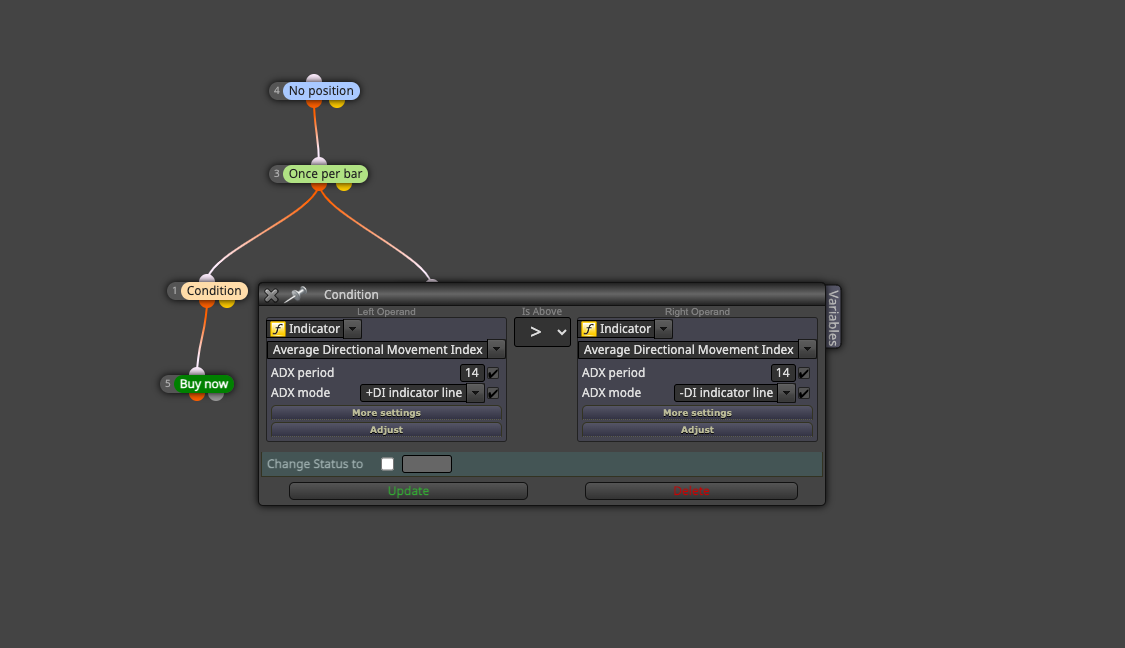Open More settings in left operand
This screenshot has width=1125, height=648.
[386, 413]
